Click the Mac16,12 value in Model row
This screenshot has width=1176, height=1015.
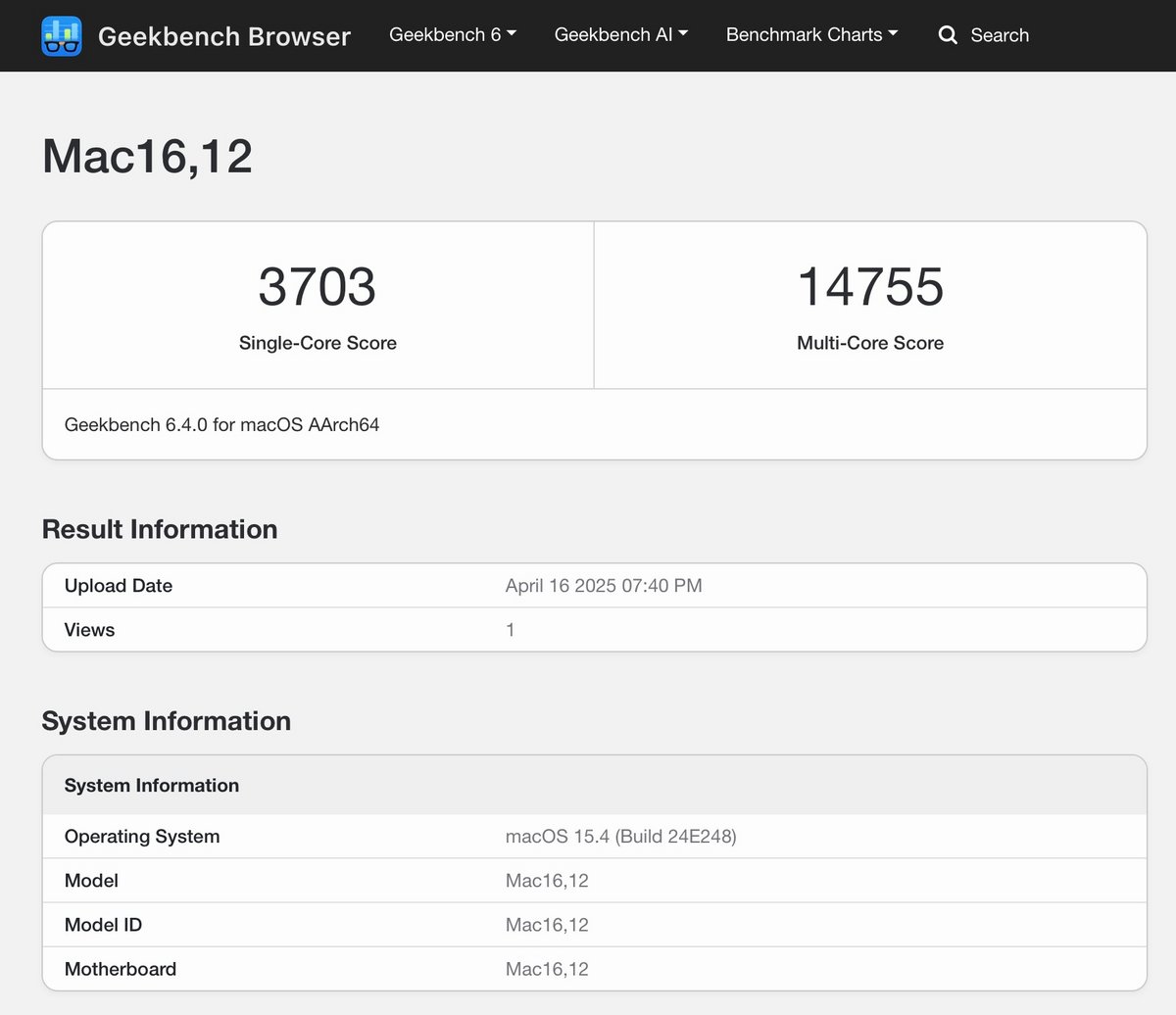click(x=547, y=881)
